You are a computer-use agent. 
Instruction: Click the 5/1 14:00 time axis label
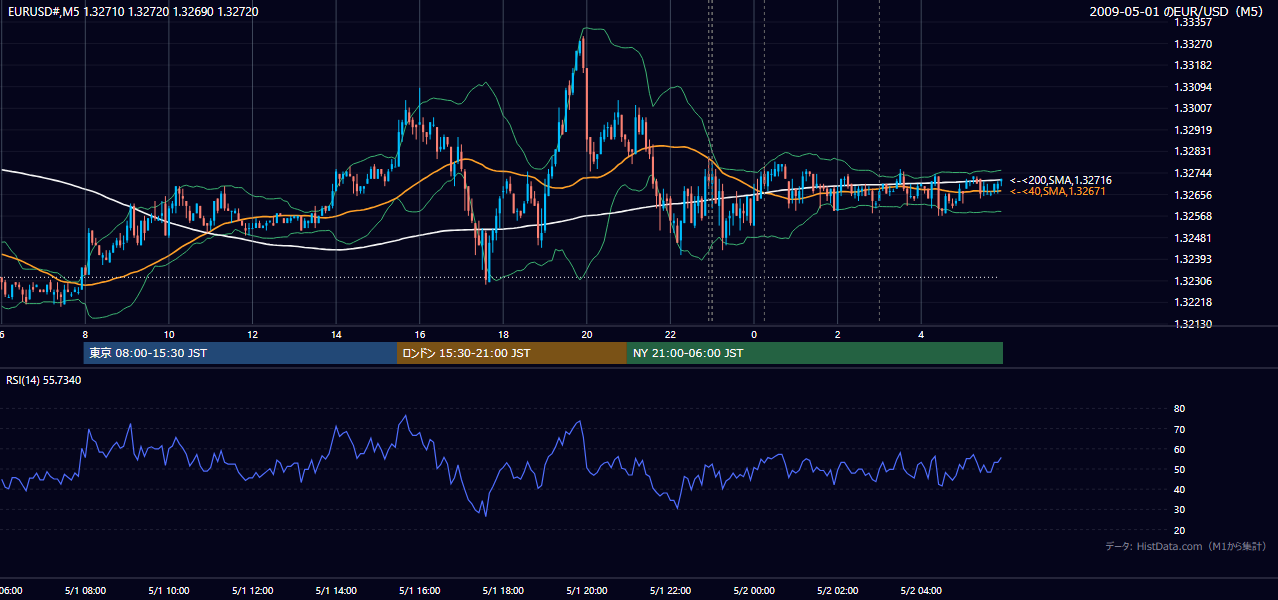pyautogui.click(x=336, y=591)
